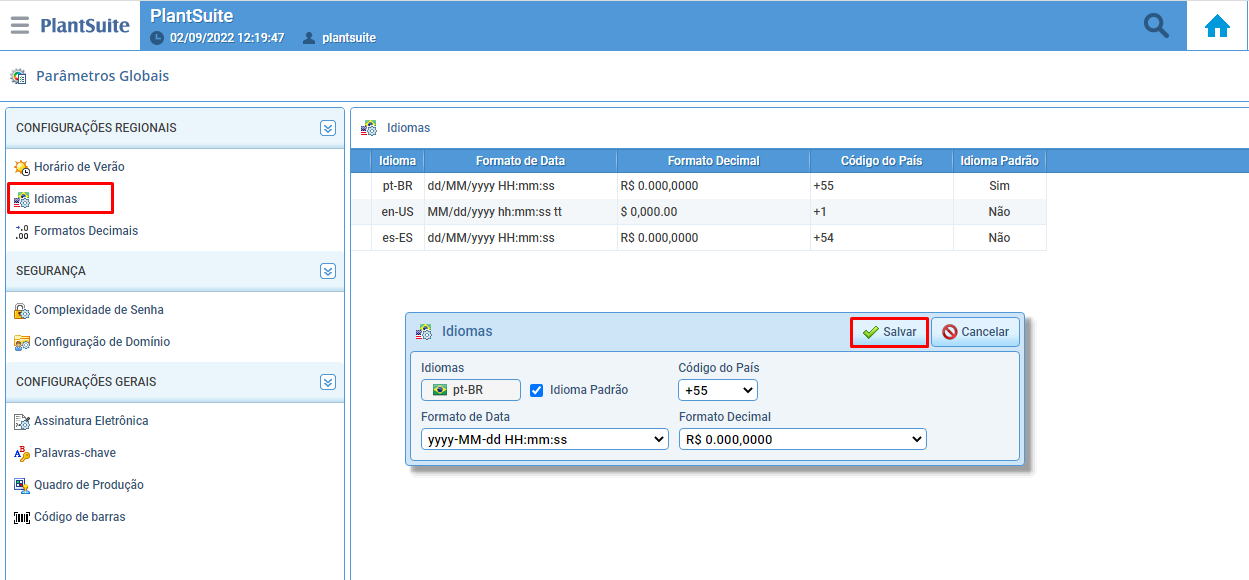The image size is (1249, 580).
Task: Click the Código de barras barcode icon
Action: point(22,517)
